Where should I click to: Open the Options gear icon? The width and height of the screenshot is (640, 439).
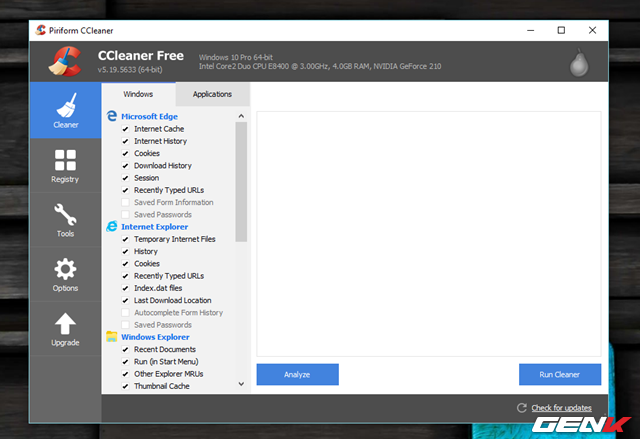point(65,269)
